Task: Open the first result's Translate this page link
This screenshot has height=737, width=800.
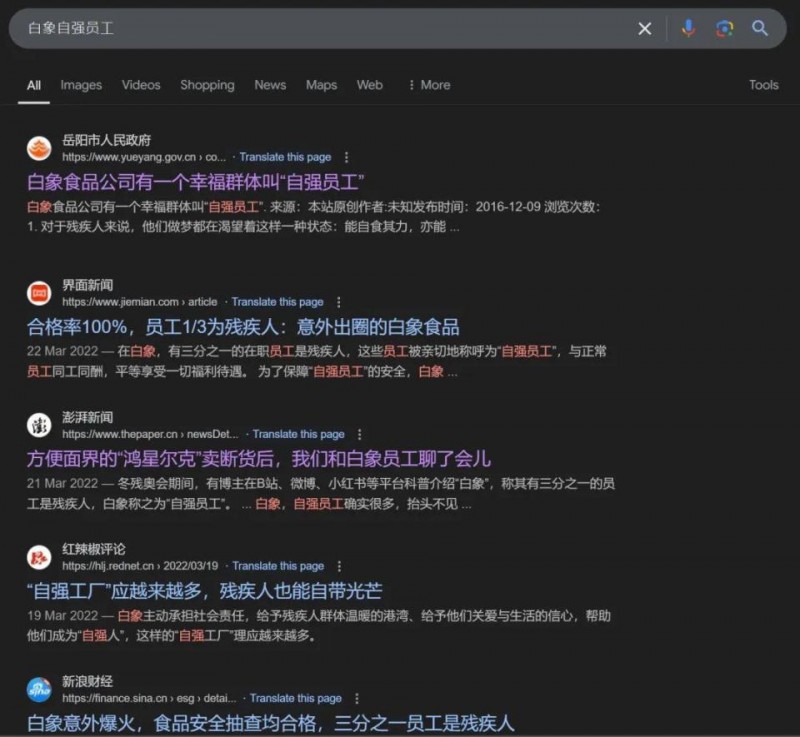Action: pos(286,157)
